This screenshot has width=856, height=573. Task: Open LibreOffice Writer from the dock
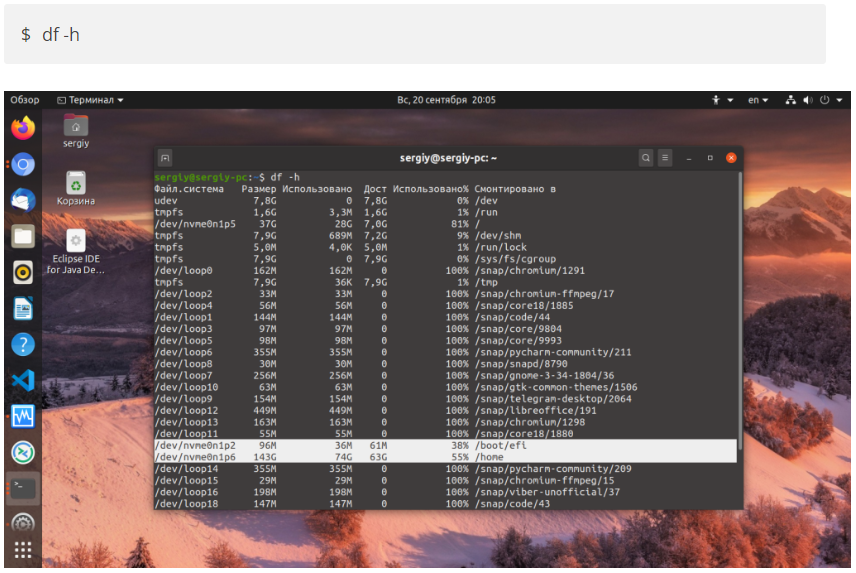point(23,308)
